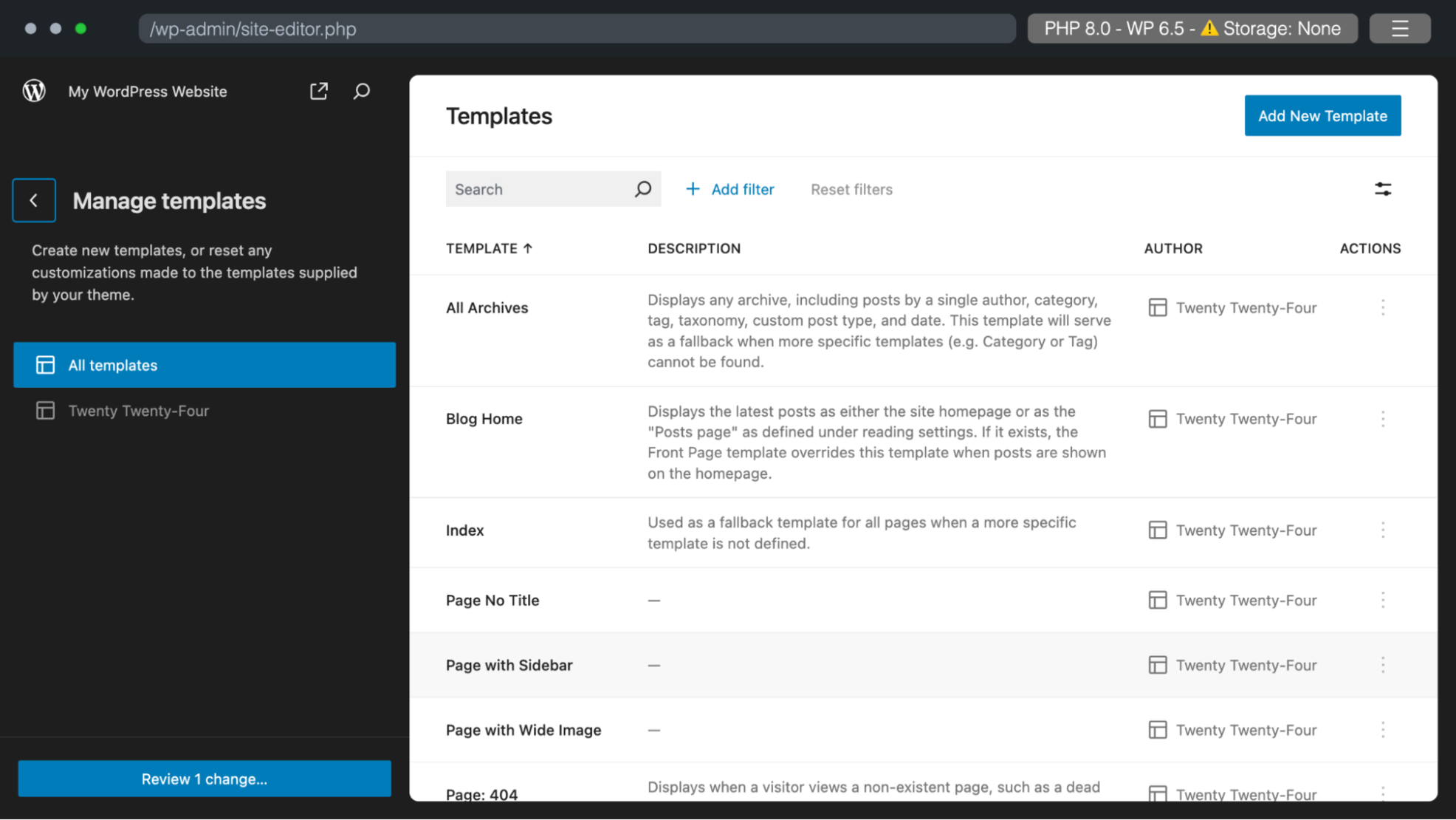Open the browser hamburger menu top right

click(x=1400, y=28)
